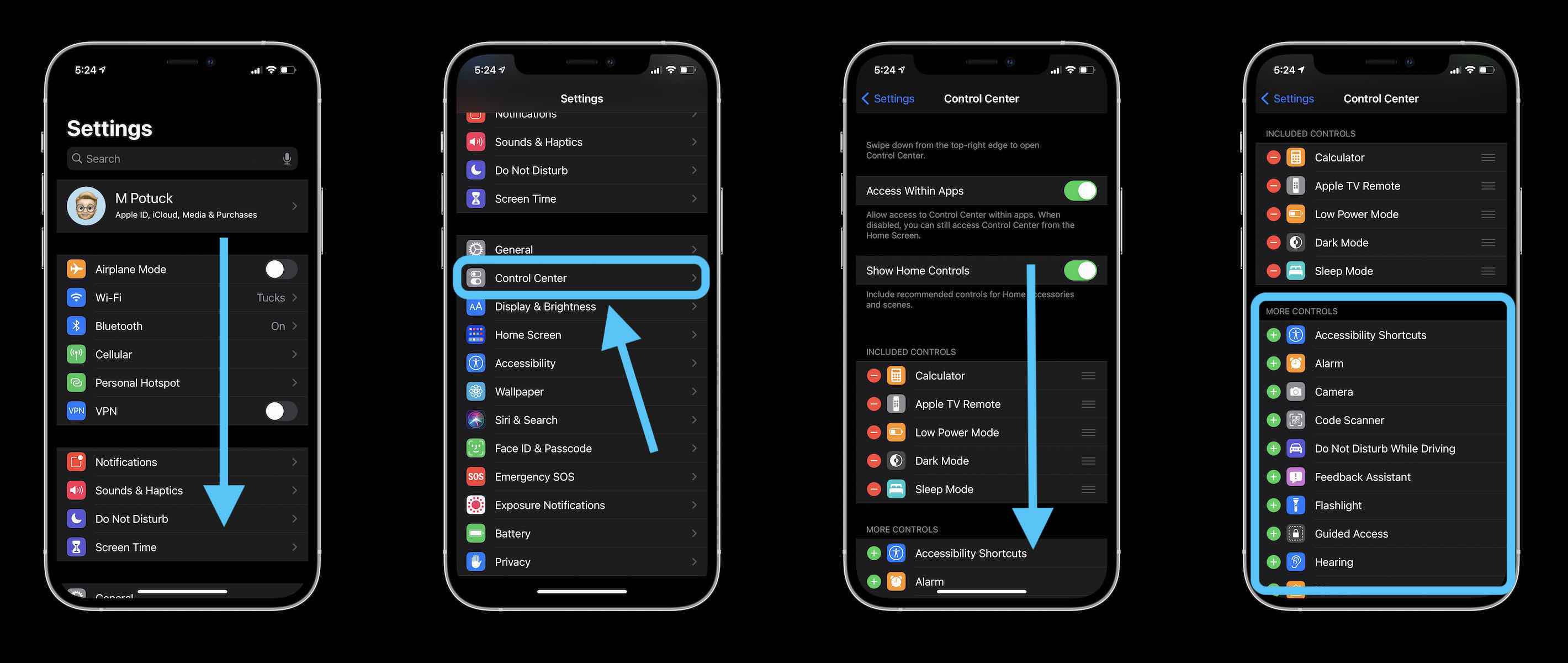
Task: Select Hearing control icon in More Controls
Action: pyautogui.click(x=1296, y=562)
